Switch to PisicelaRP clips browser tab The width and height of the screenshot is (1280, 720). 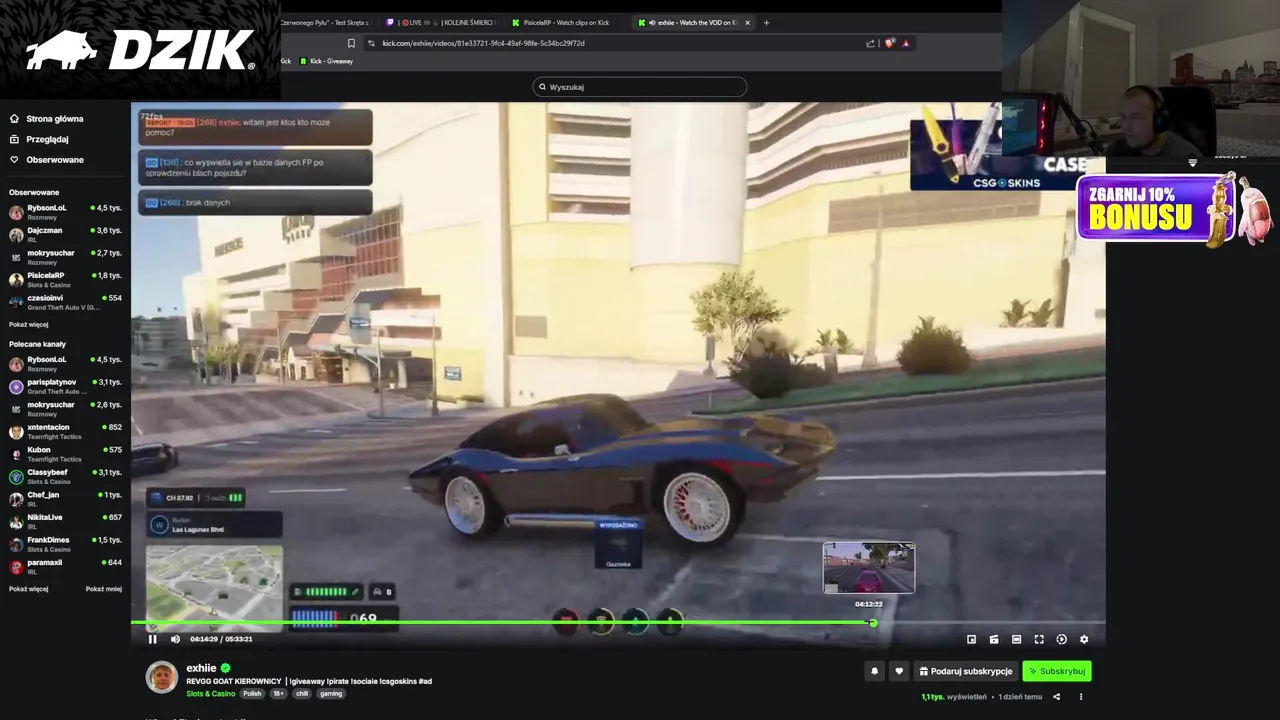coord(565,22)
